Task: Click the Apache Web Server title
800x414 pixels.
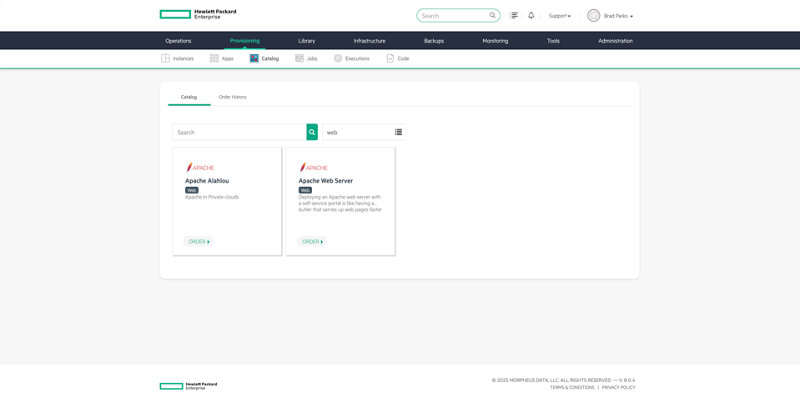Action: coord(326,181)
